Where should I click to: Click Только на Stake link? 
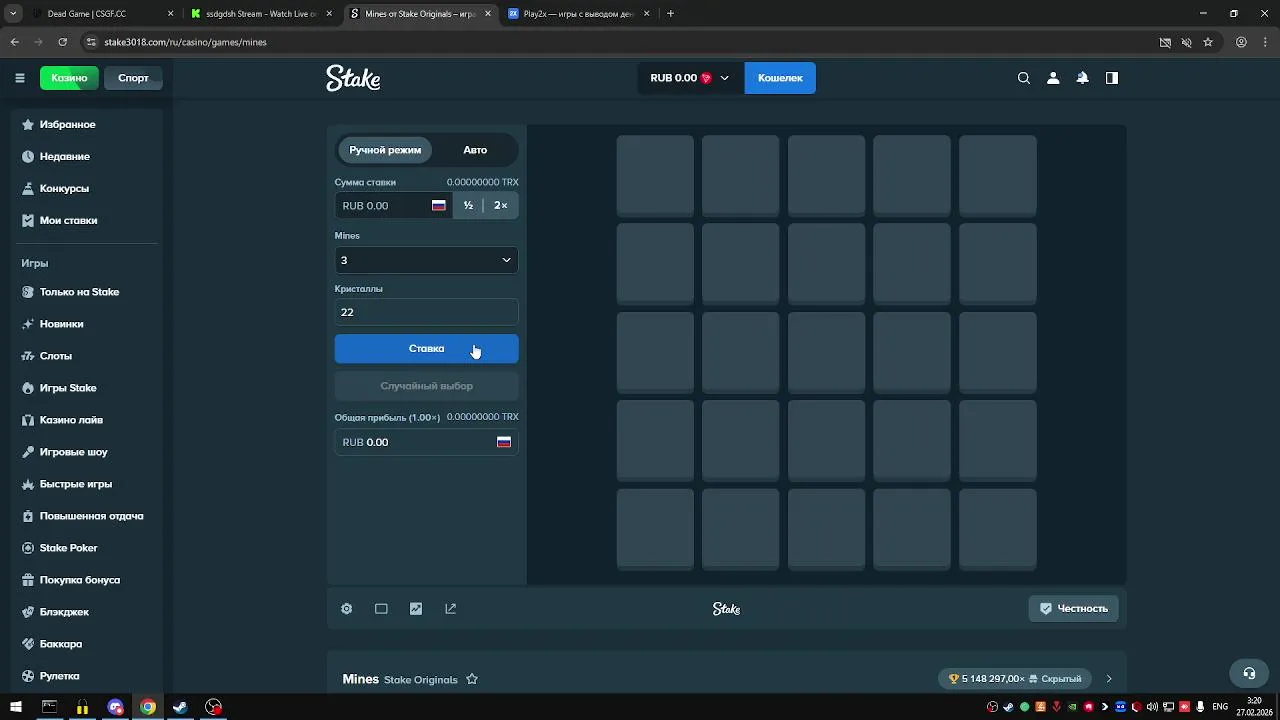[x=79, y=292]
